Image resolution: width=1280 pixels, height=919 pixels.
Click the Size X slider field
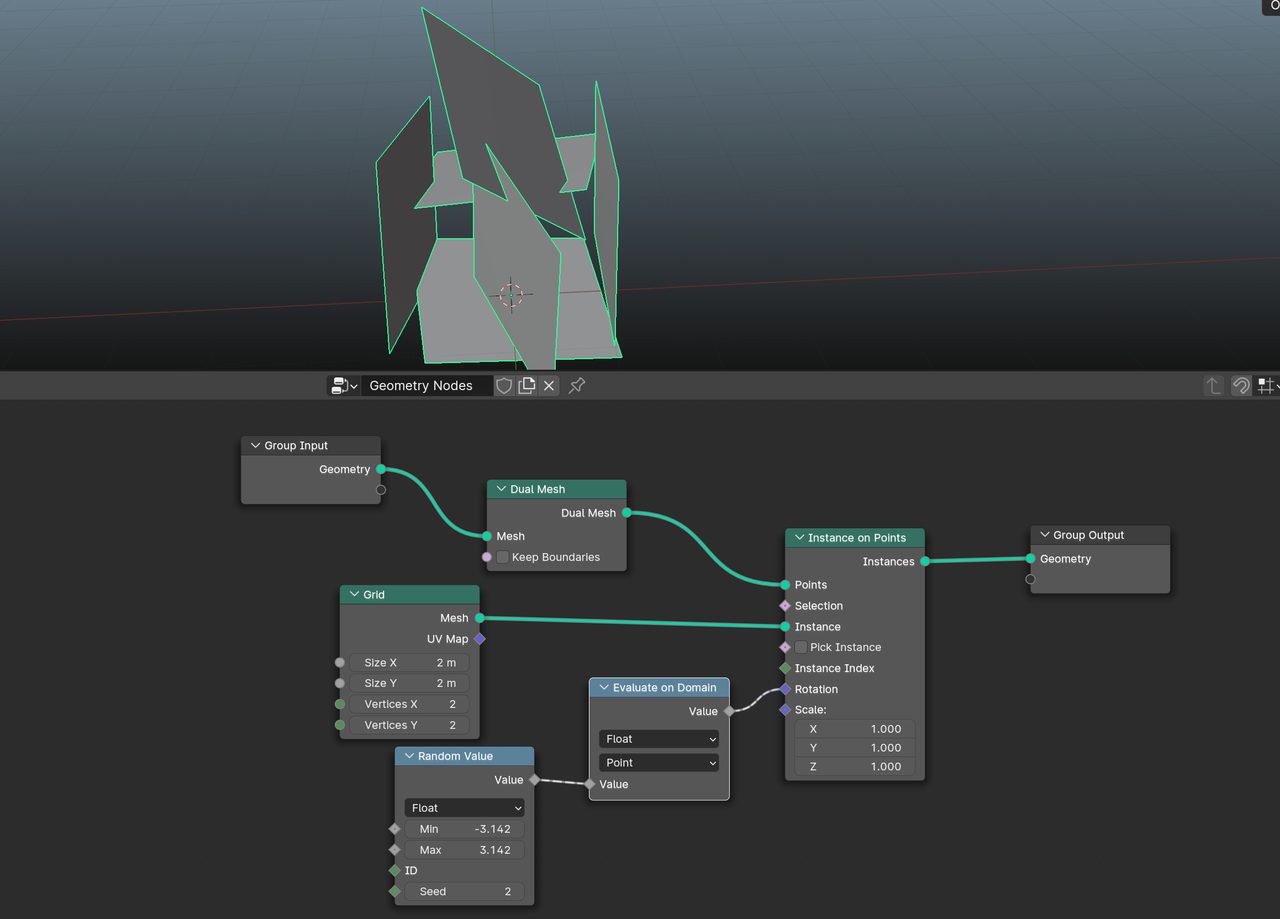pos(409,663)
